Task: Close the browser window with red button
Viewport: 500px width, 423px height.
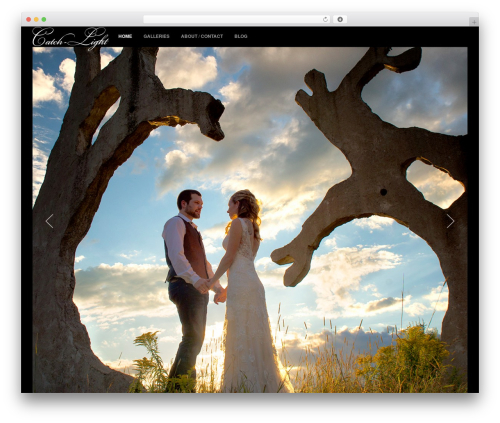Action: tap(29, 19)
